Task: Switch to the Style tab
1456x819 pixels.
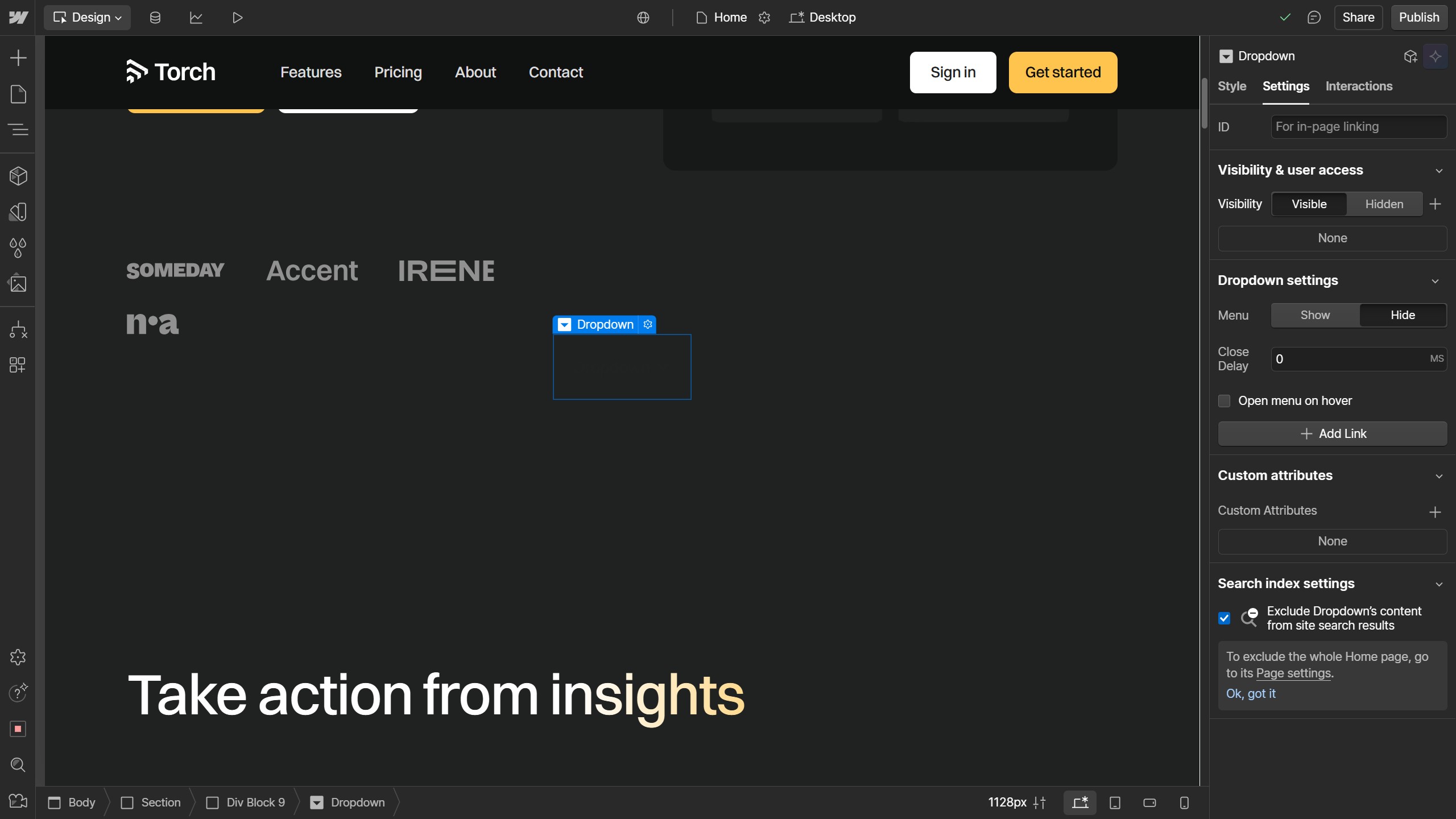Action: [x=1232, y=86]
